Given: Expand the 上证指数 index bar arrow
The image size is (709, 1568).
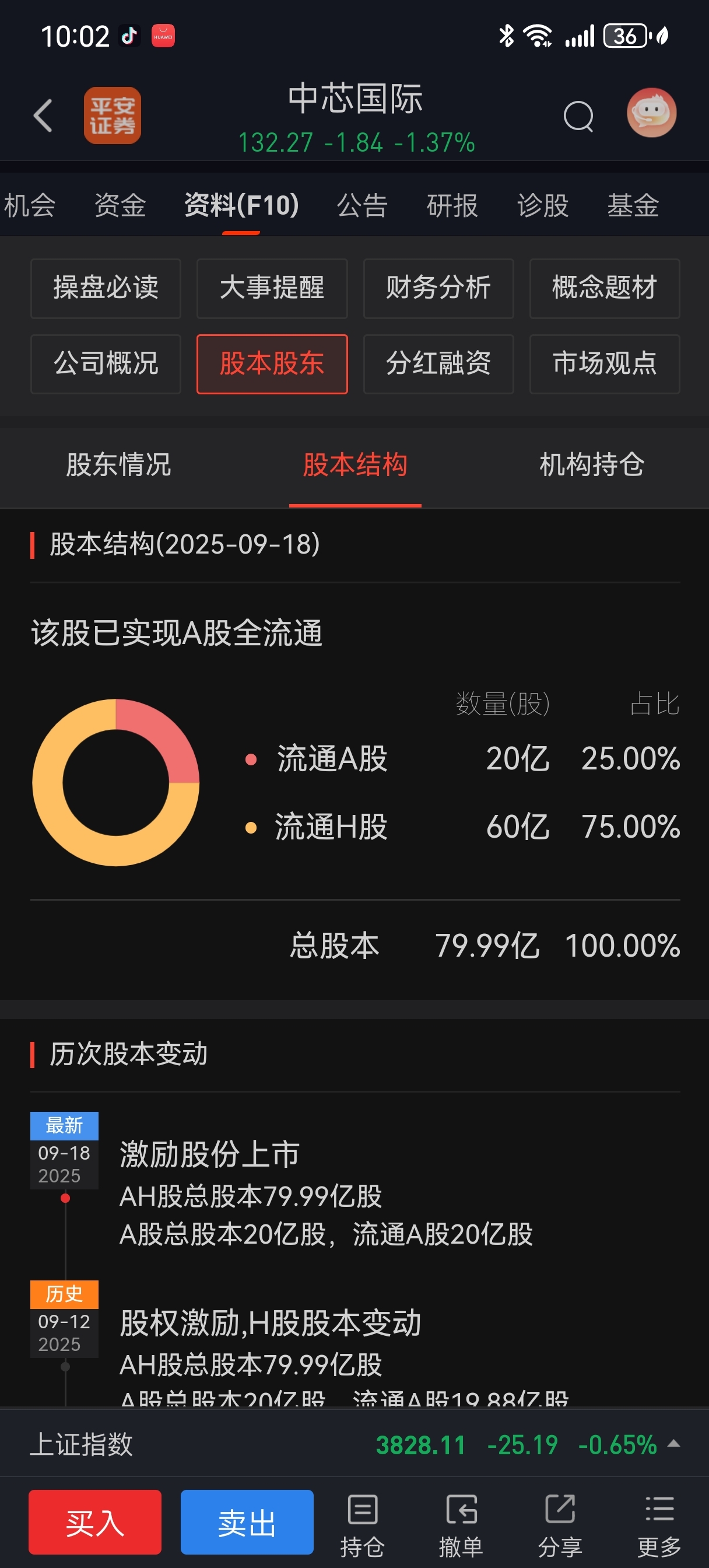Looking at the screenshot, I should (673, 1444).
